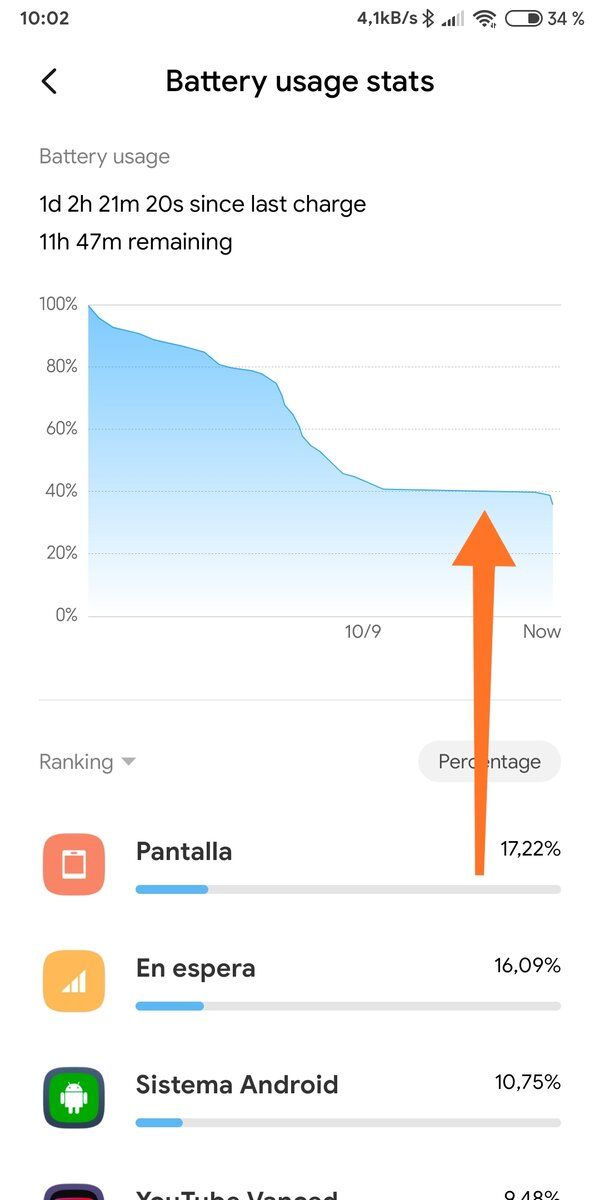Click the Pantalla usage progress bar
Screen dimensions: 600x1200
coord(348,889)
